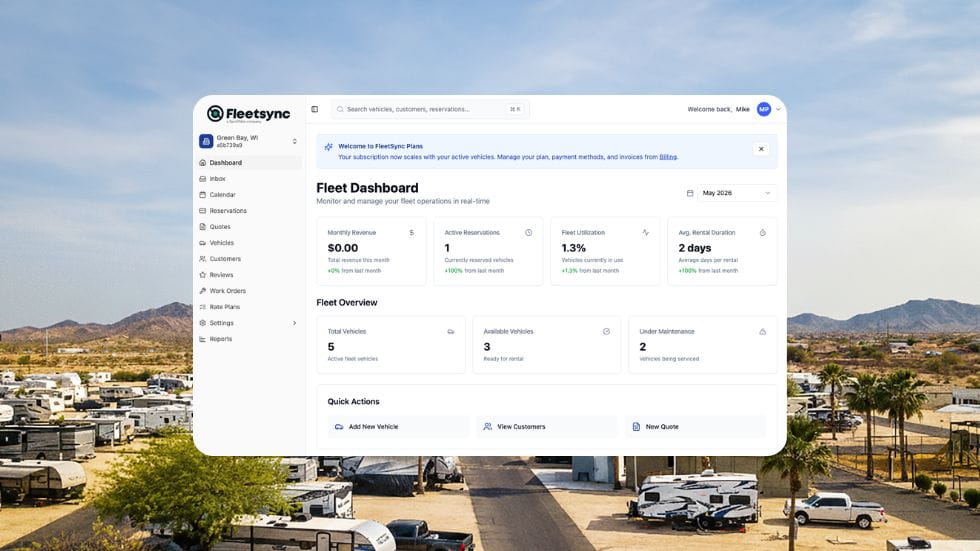Click the search magnifier icon
Viewport: 980px width, 551px height.
(x=340, y=109)
